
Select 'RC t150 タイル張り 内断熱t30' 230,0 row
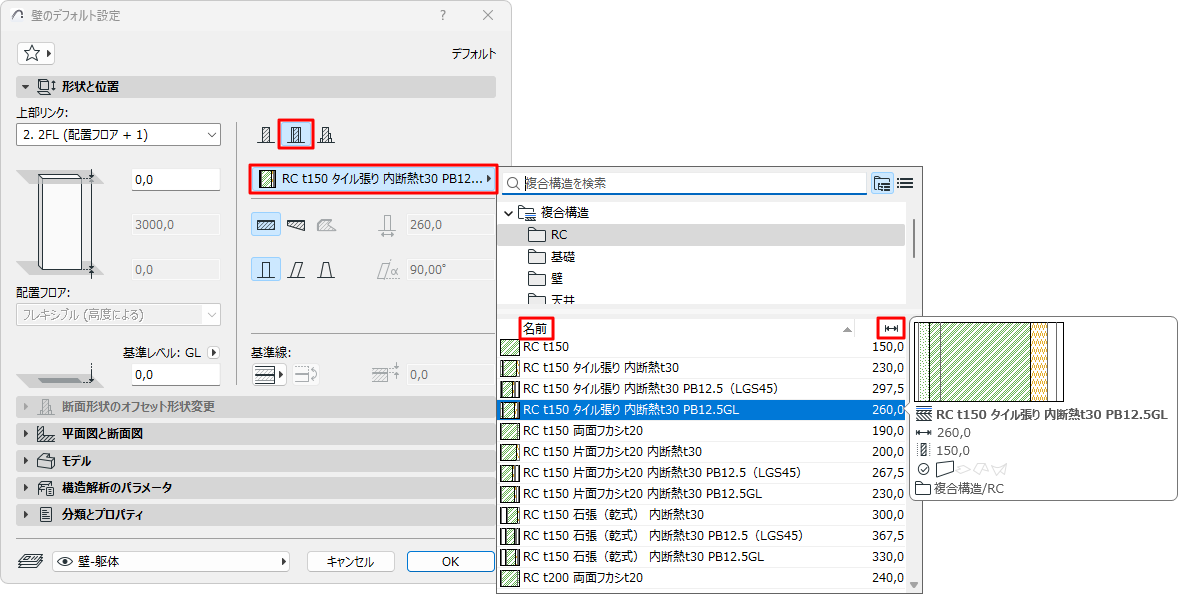point(702,368)
